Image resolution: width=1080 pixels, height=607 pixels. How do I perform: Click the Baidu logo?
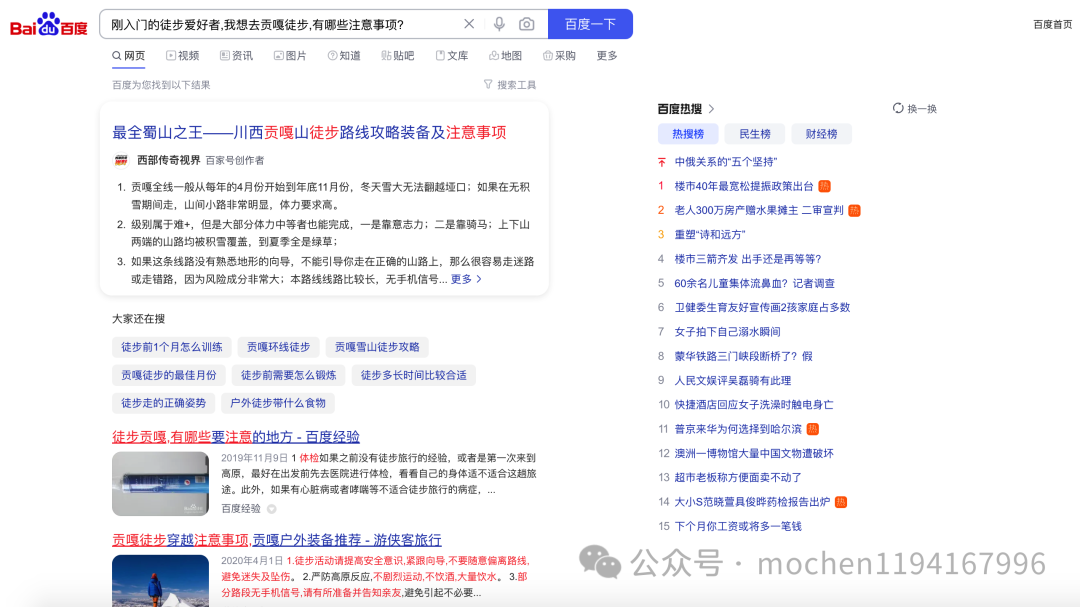point(49,25)
